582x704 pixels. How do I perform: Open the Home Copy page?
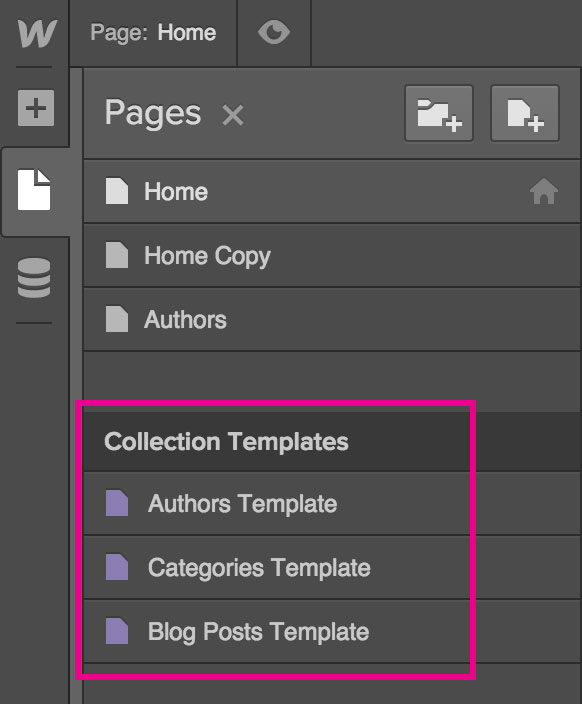tap(332, 255)
